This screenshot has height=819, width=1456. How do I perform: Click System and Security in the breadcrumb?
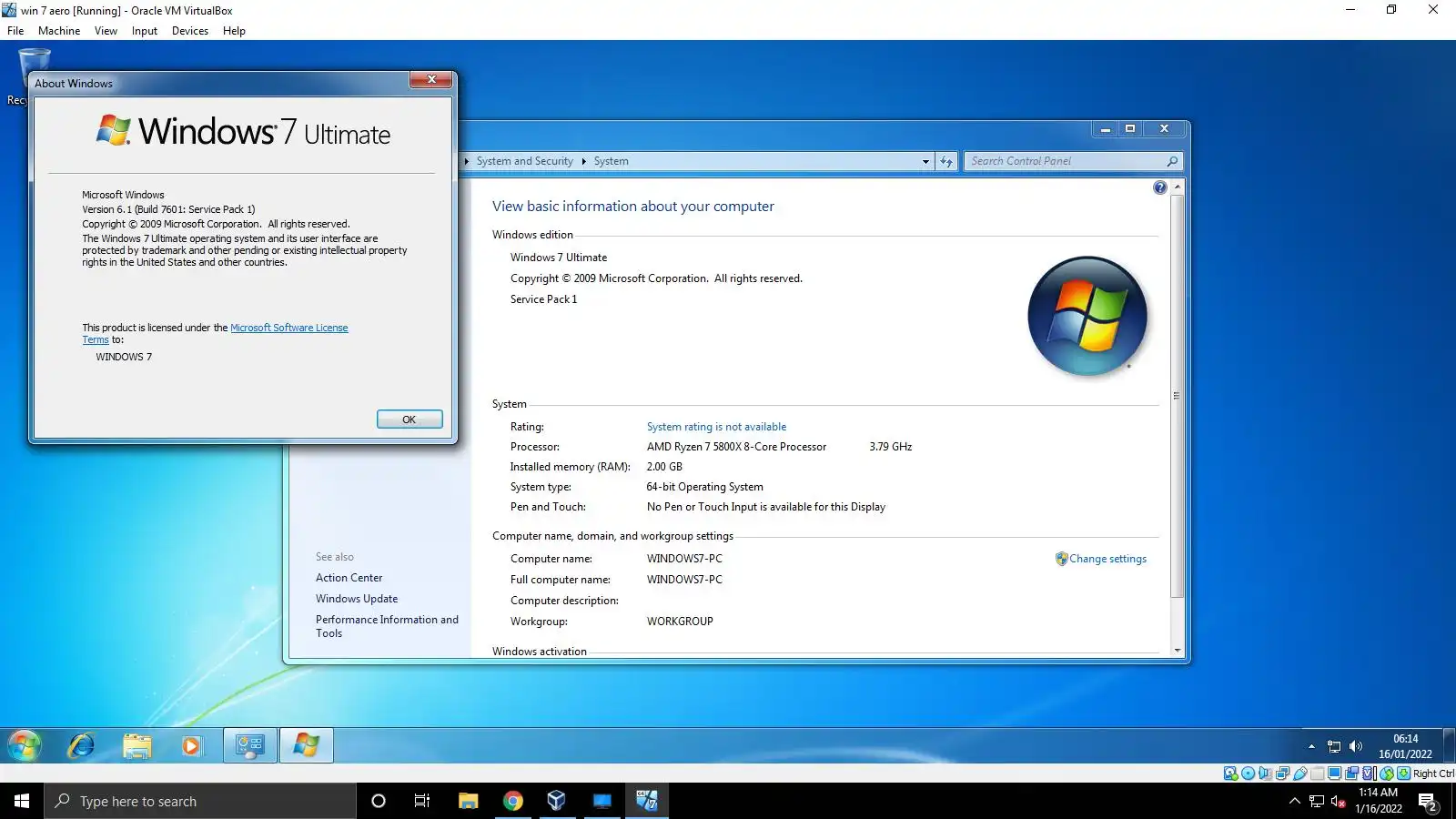[x=524, y=161]
